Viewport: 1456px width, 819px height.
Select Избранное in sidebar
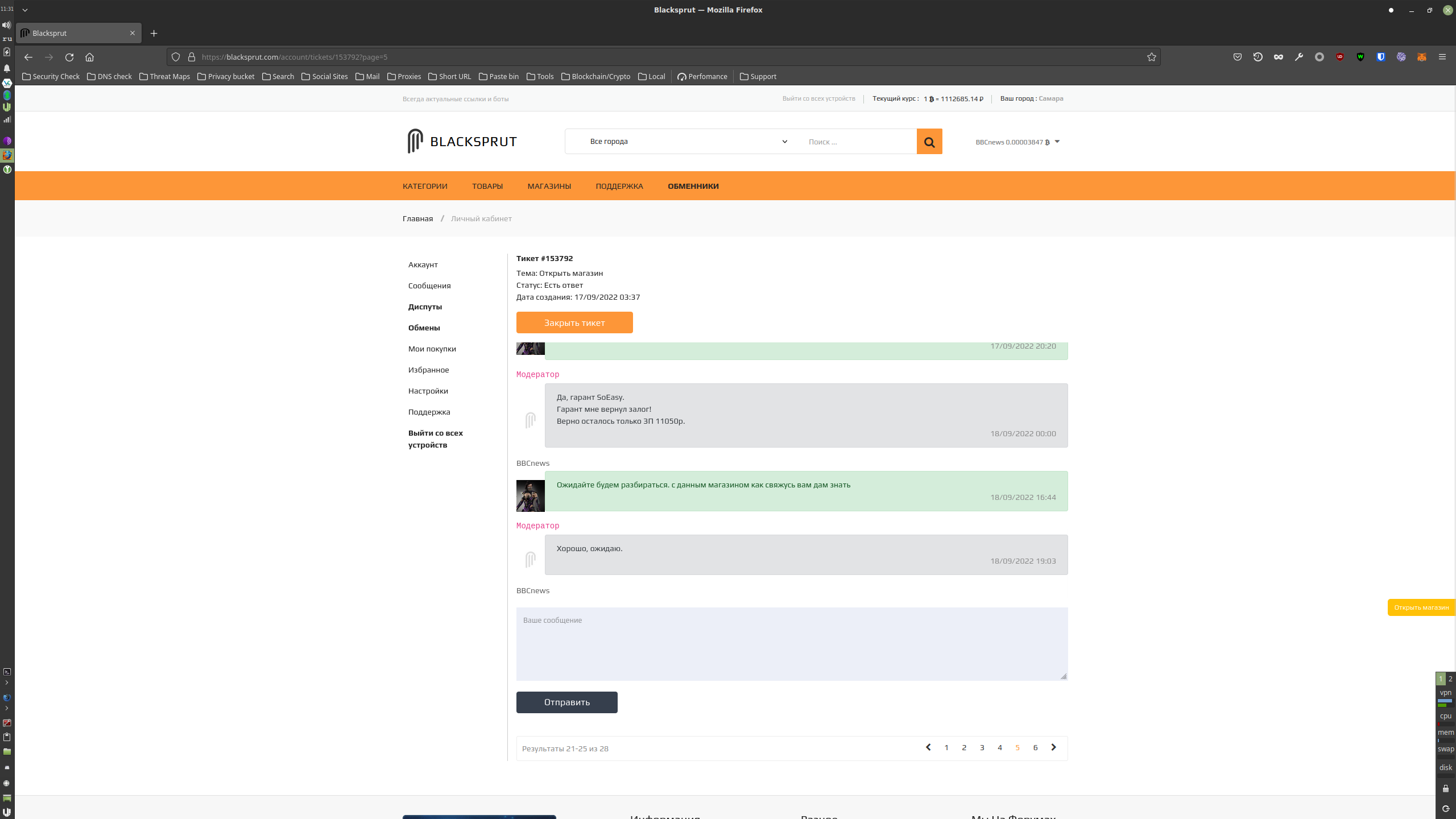429,370
